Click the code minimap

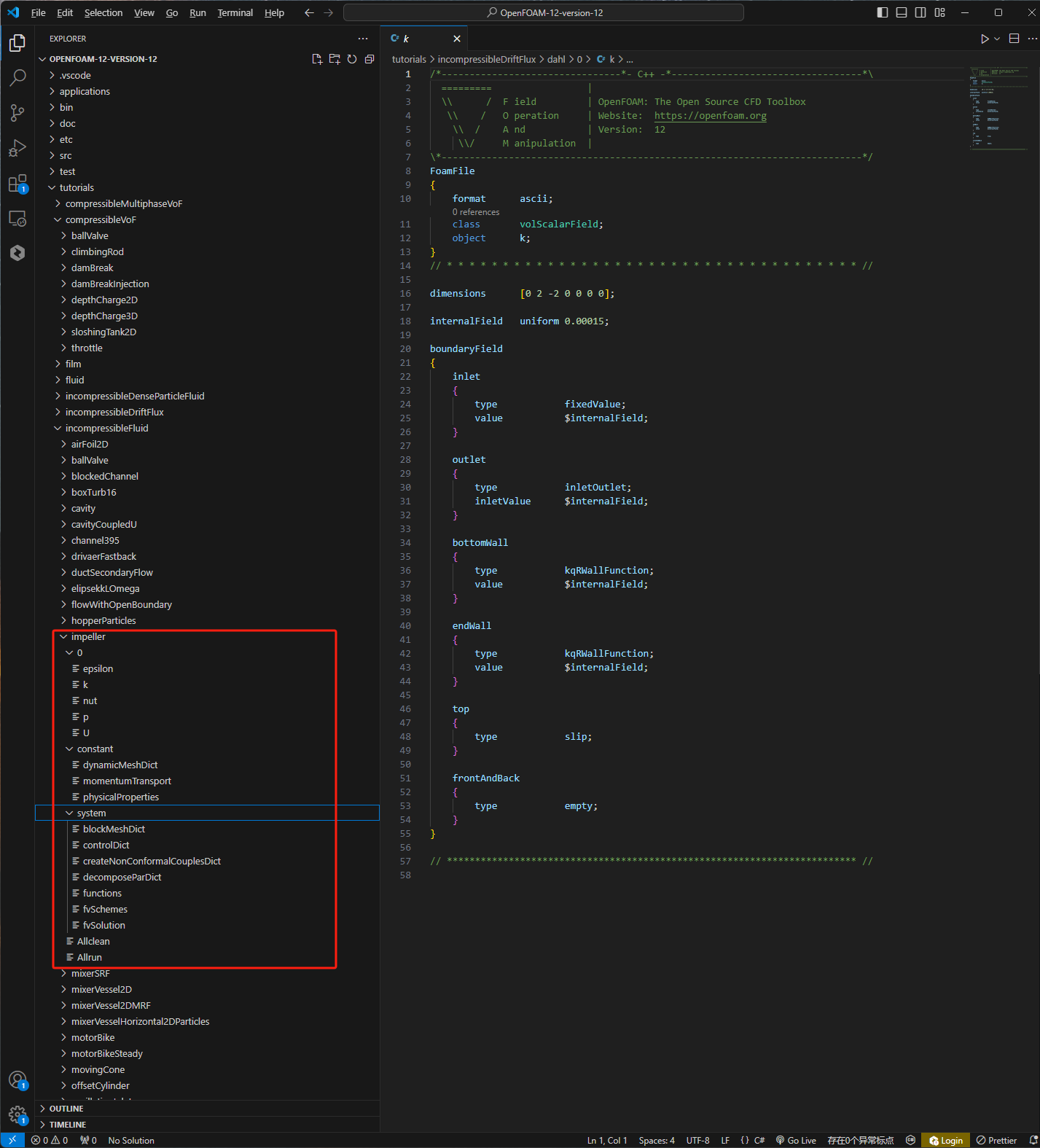point(998,108)
